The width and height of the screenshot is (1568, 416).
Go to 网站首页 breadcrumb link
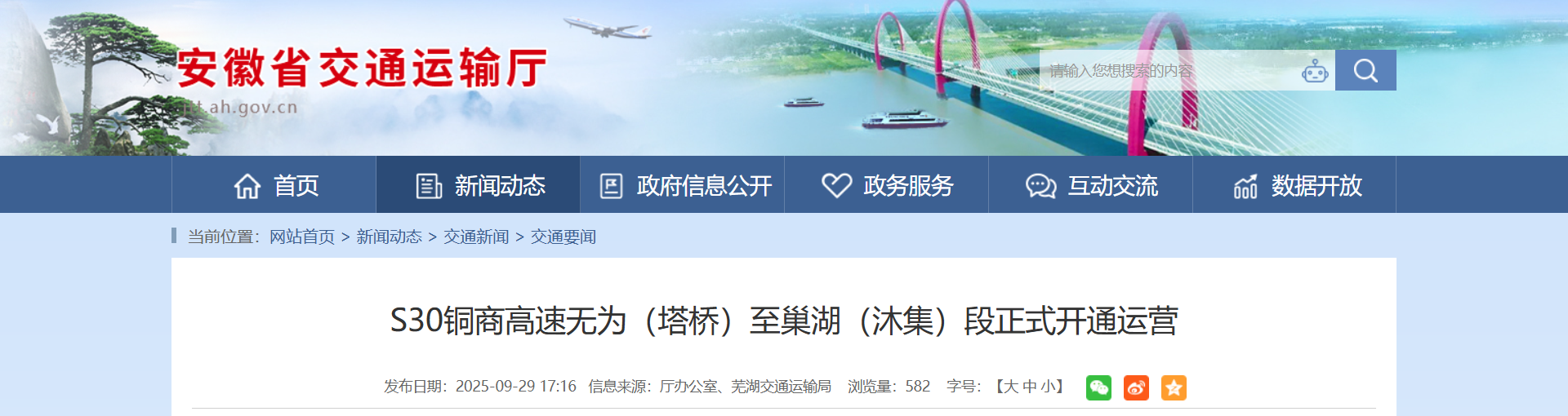click(x=302, y=237)
